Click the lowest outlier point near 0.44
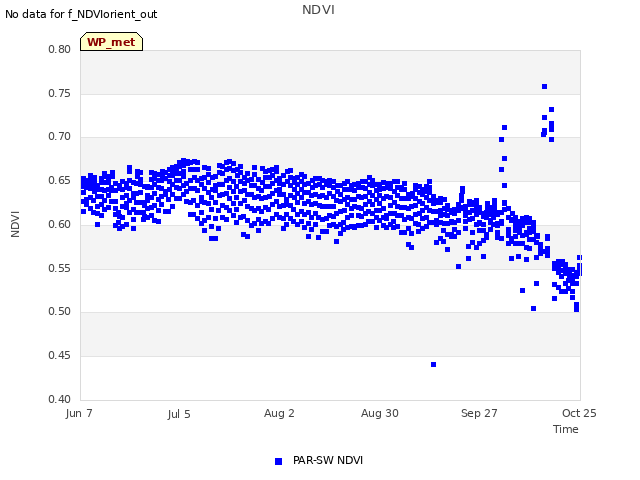 coord(433,364)
